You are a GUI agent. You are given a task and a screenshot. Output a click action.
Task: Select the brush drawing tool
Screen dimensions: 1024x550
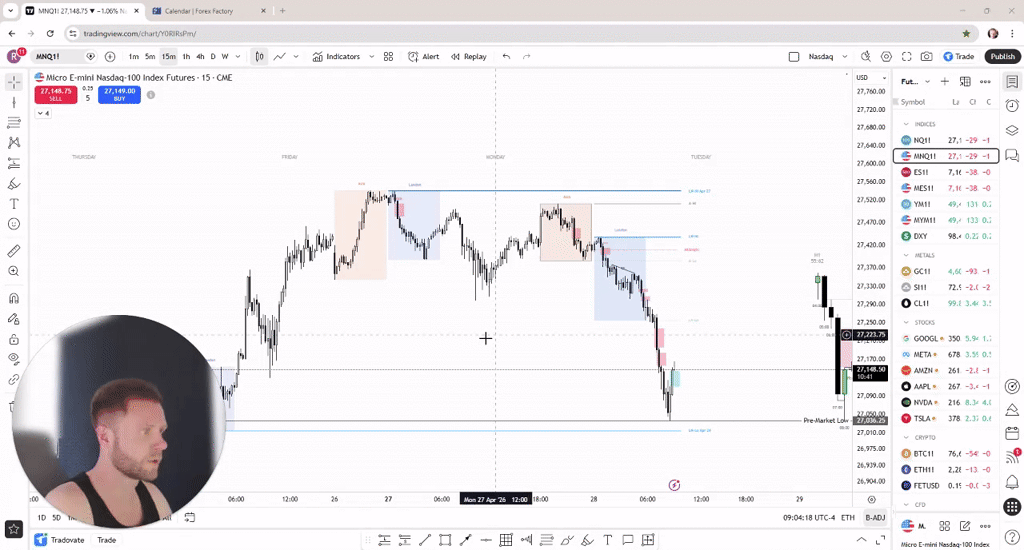14,184
